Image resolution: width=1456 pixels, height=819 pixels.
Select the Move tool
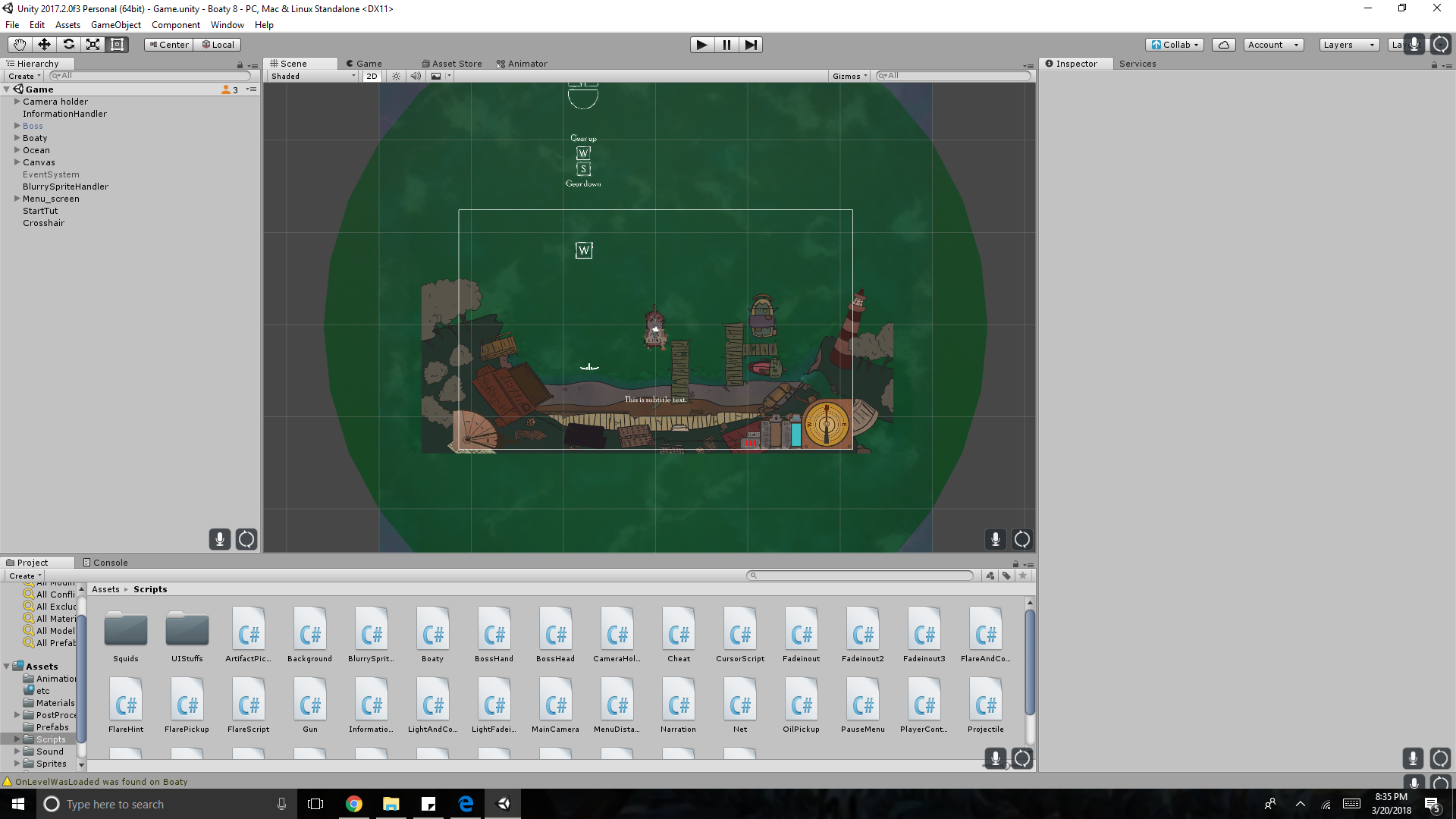pyautogui.click(x=44, y=45)
